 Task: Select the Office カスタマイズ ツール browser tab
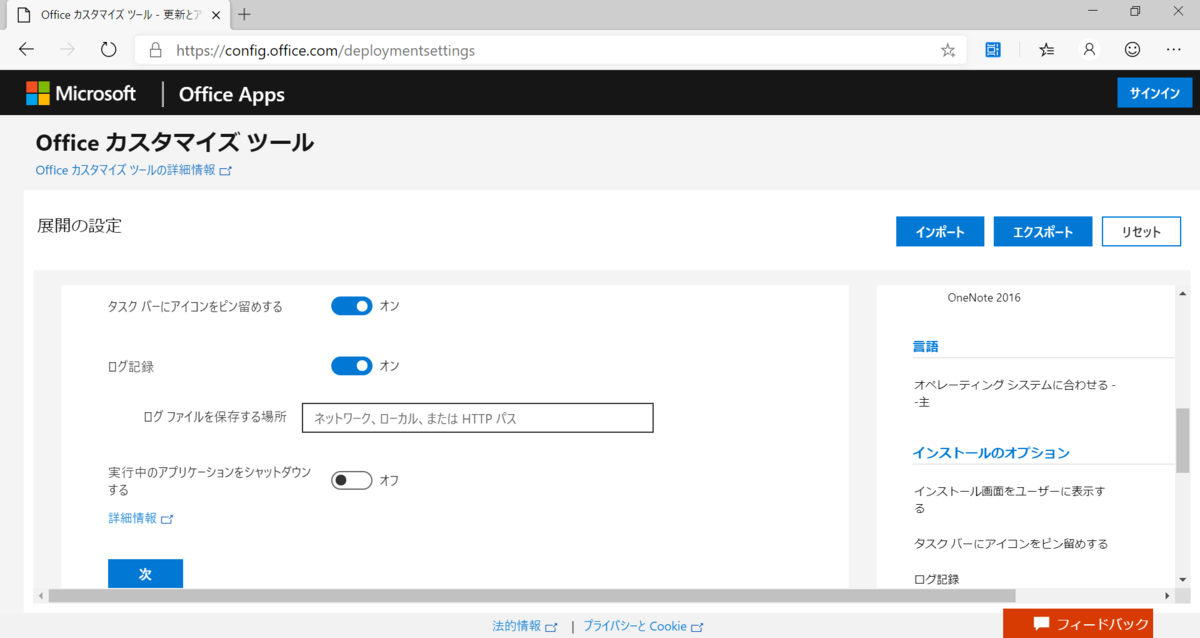tap(118, 15)
